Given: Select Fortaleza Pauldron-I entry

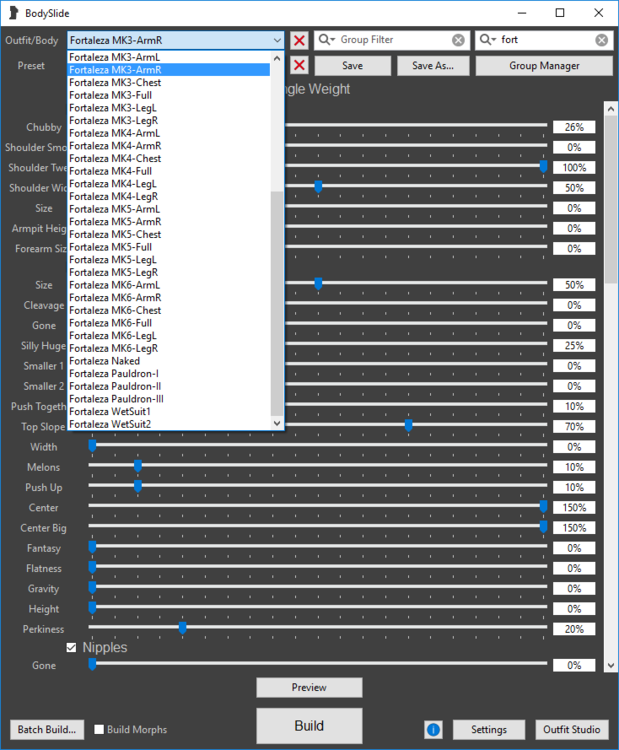Looking at the screenshot, I should pyautogui.click(x=169, y=374).
